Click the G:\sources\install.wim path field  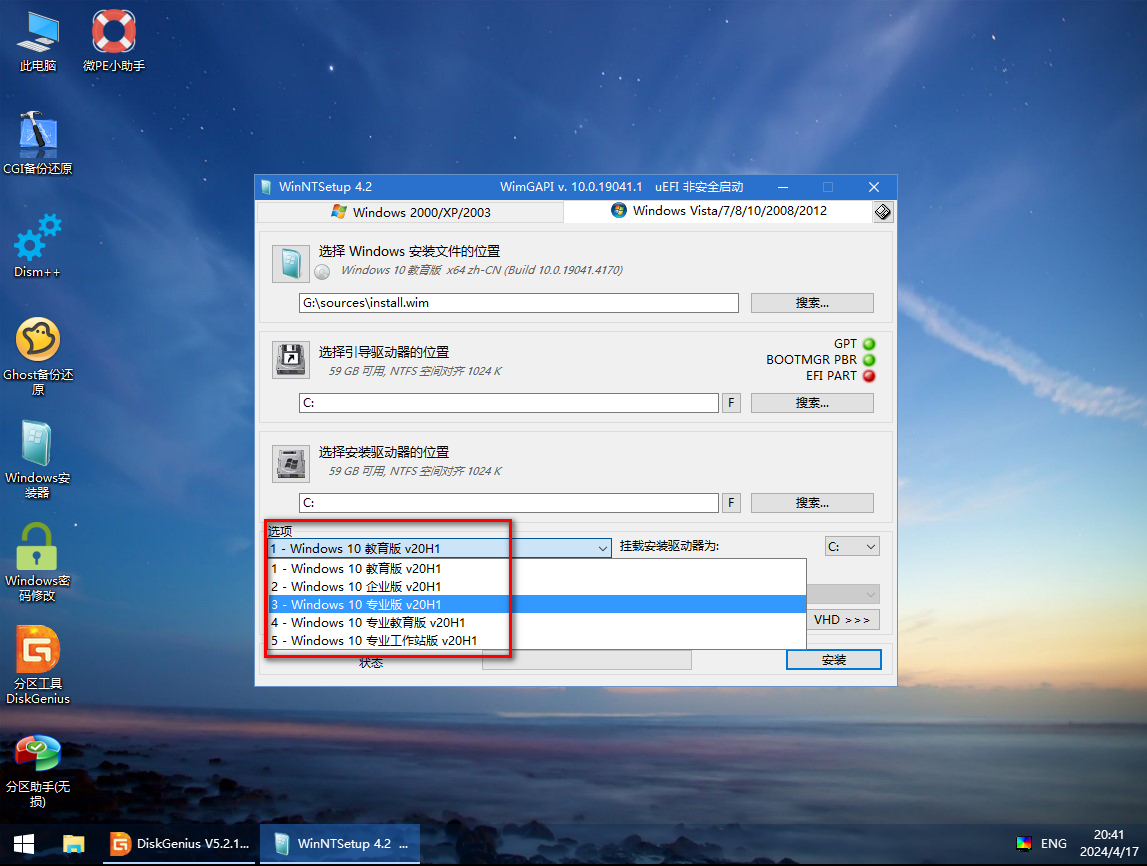pos(519,303)
